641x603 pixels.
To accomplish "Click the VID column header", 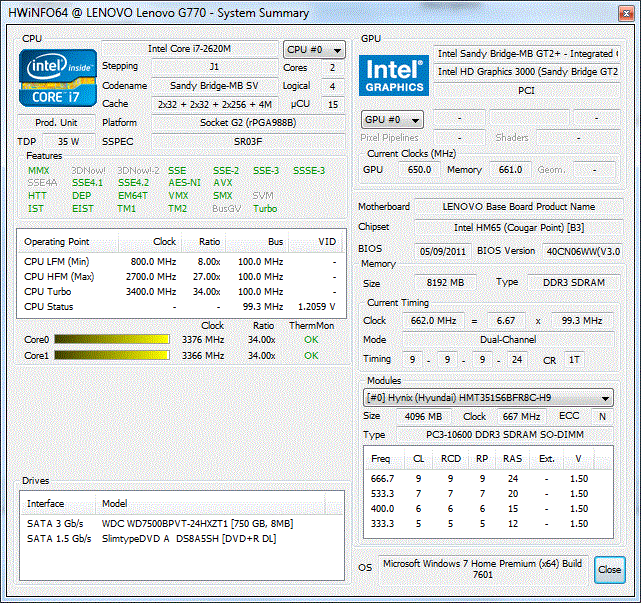I will pyautogui.click(x=316, y=242).
